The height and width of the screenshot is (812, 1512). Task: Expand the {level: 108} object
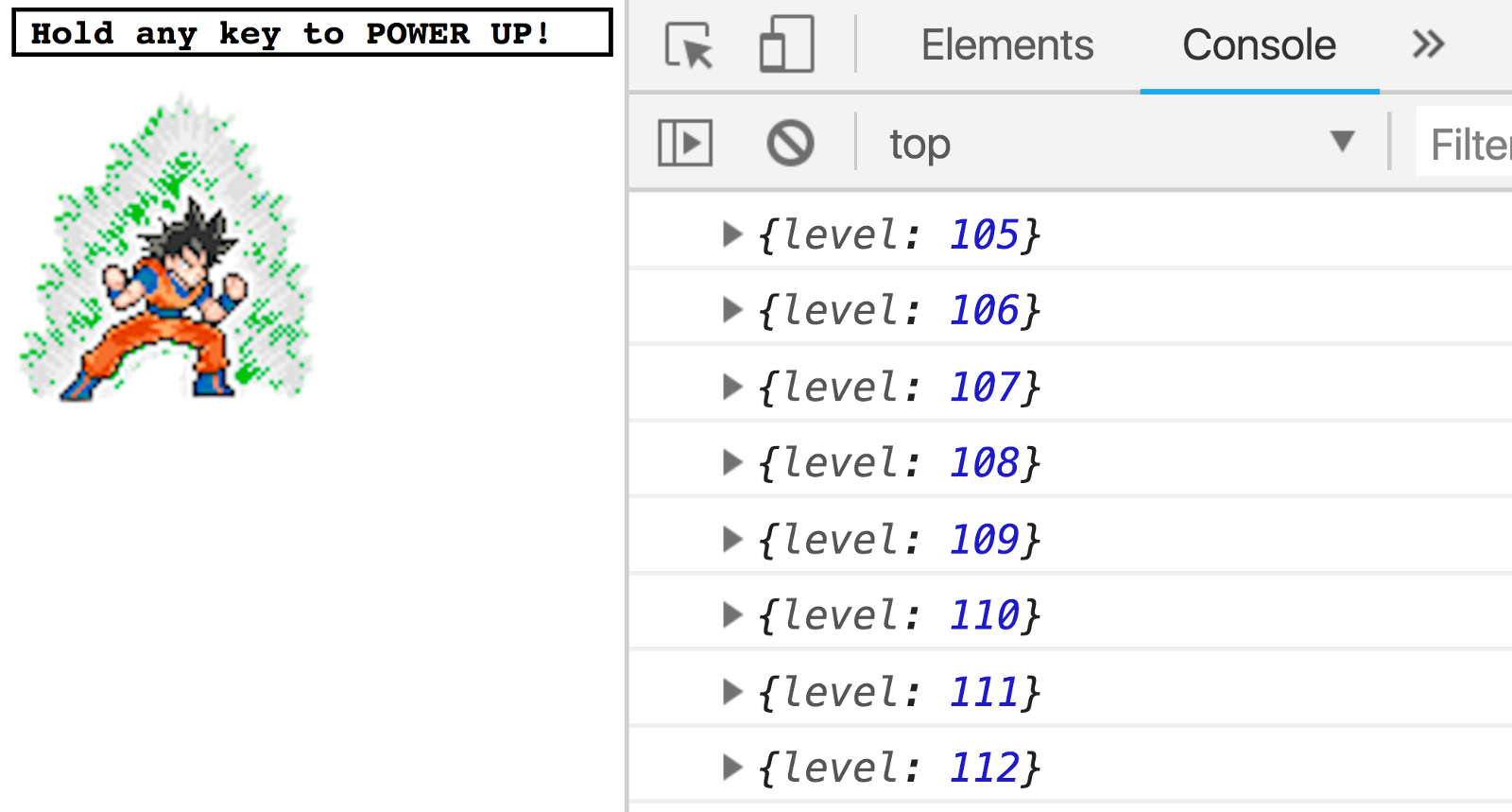(731, 461)
